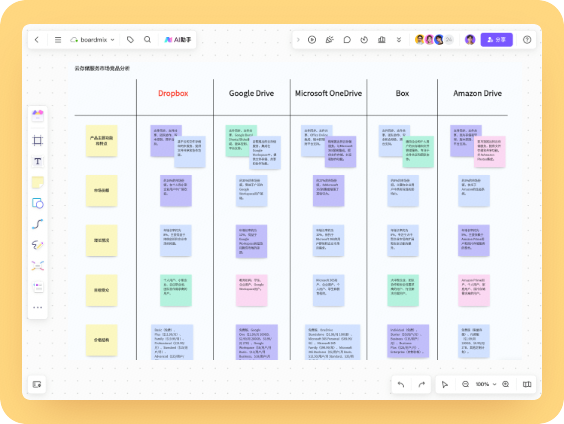Screen dimensions: 564x424
Task: Select the Sticky Note tool
Action: (x=38, y=182)
